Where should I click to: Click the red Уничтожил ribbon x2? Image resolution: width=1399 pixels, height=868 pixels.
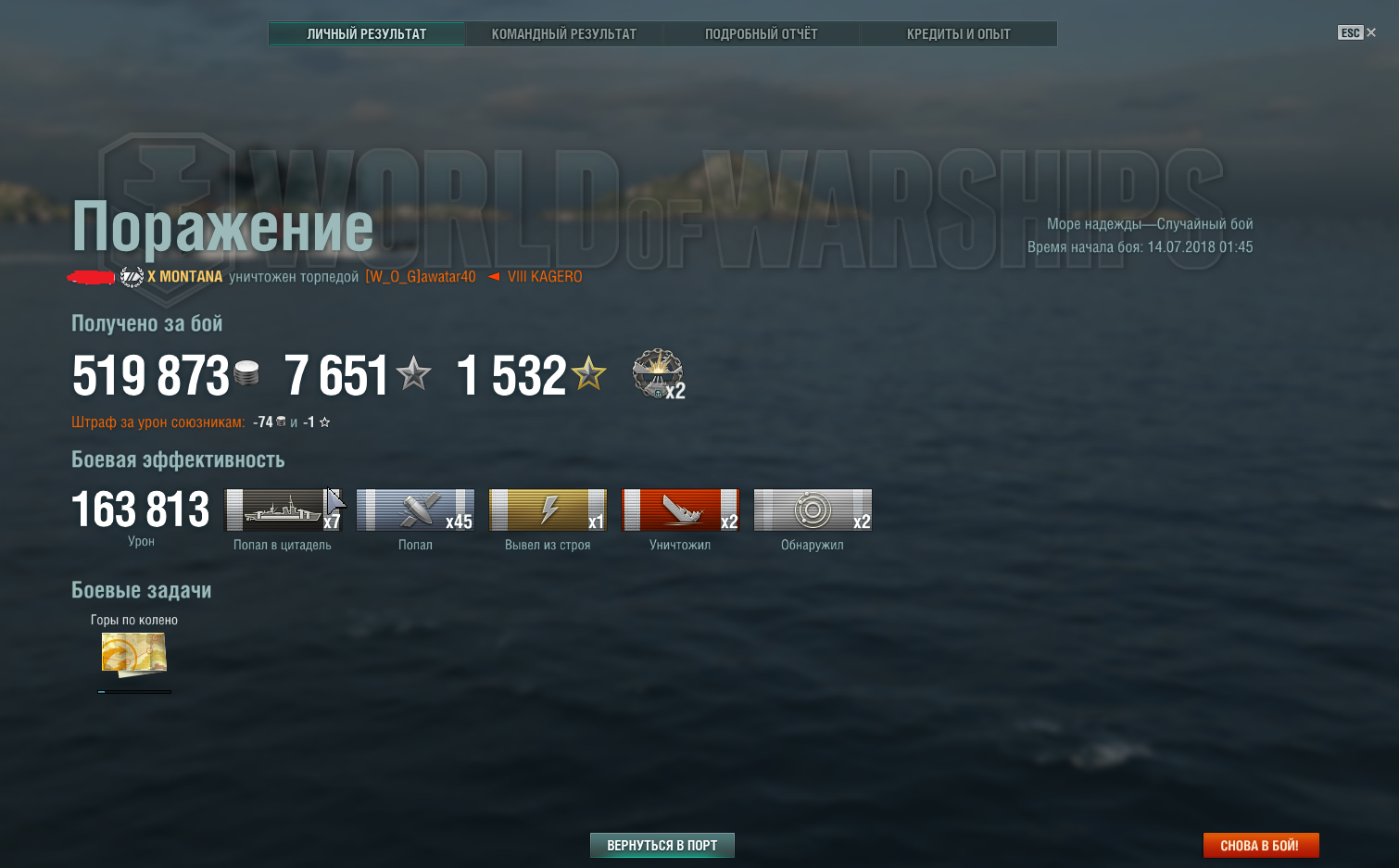point(680,510)
